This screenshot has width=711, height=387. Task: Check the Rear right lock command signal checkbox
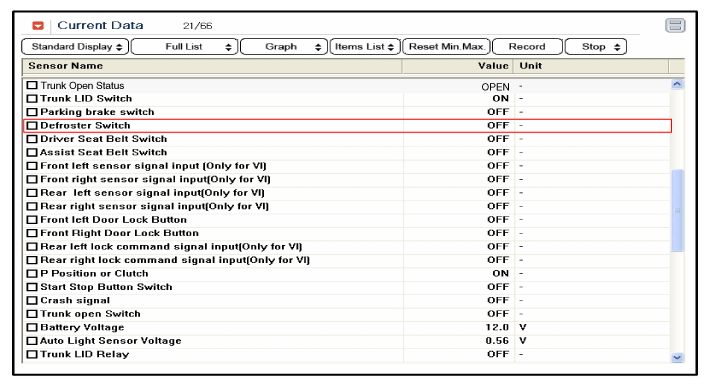point(32,260)
